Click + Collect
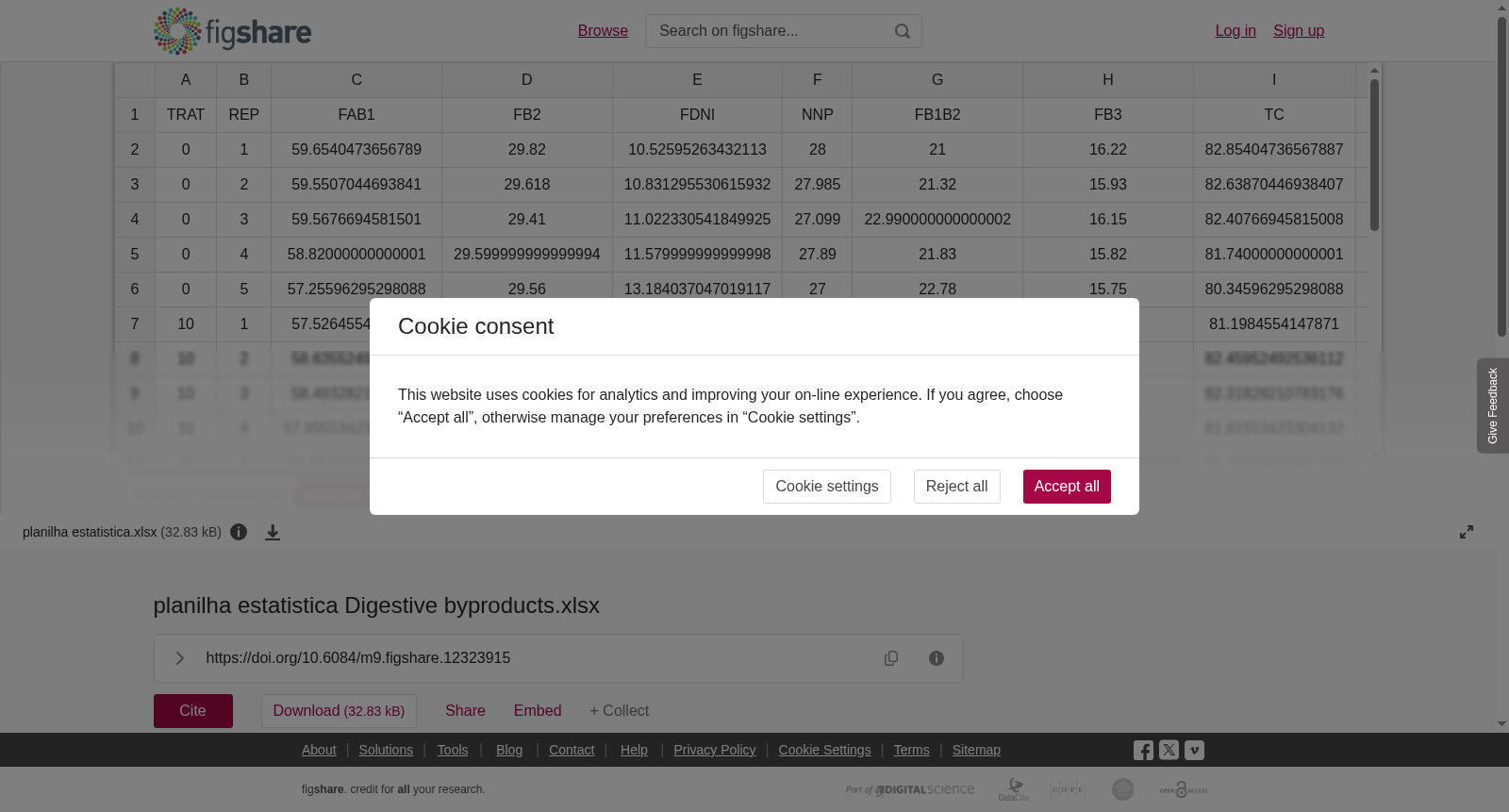The height and width of the screenshot is (812, 1509). tap(620, 711)
